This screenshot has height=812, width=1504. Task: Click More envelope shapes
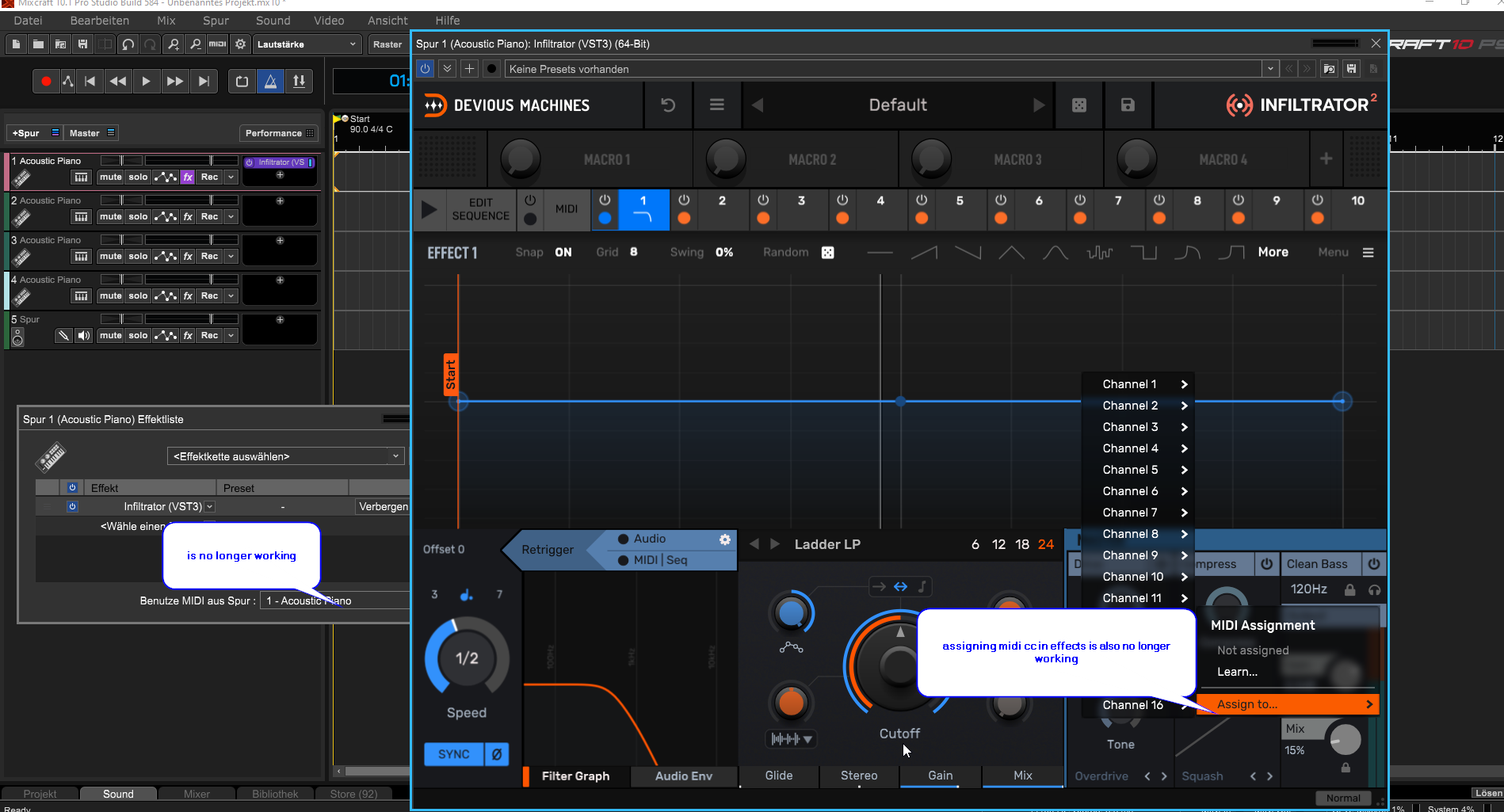coord(1273,252)
